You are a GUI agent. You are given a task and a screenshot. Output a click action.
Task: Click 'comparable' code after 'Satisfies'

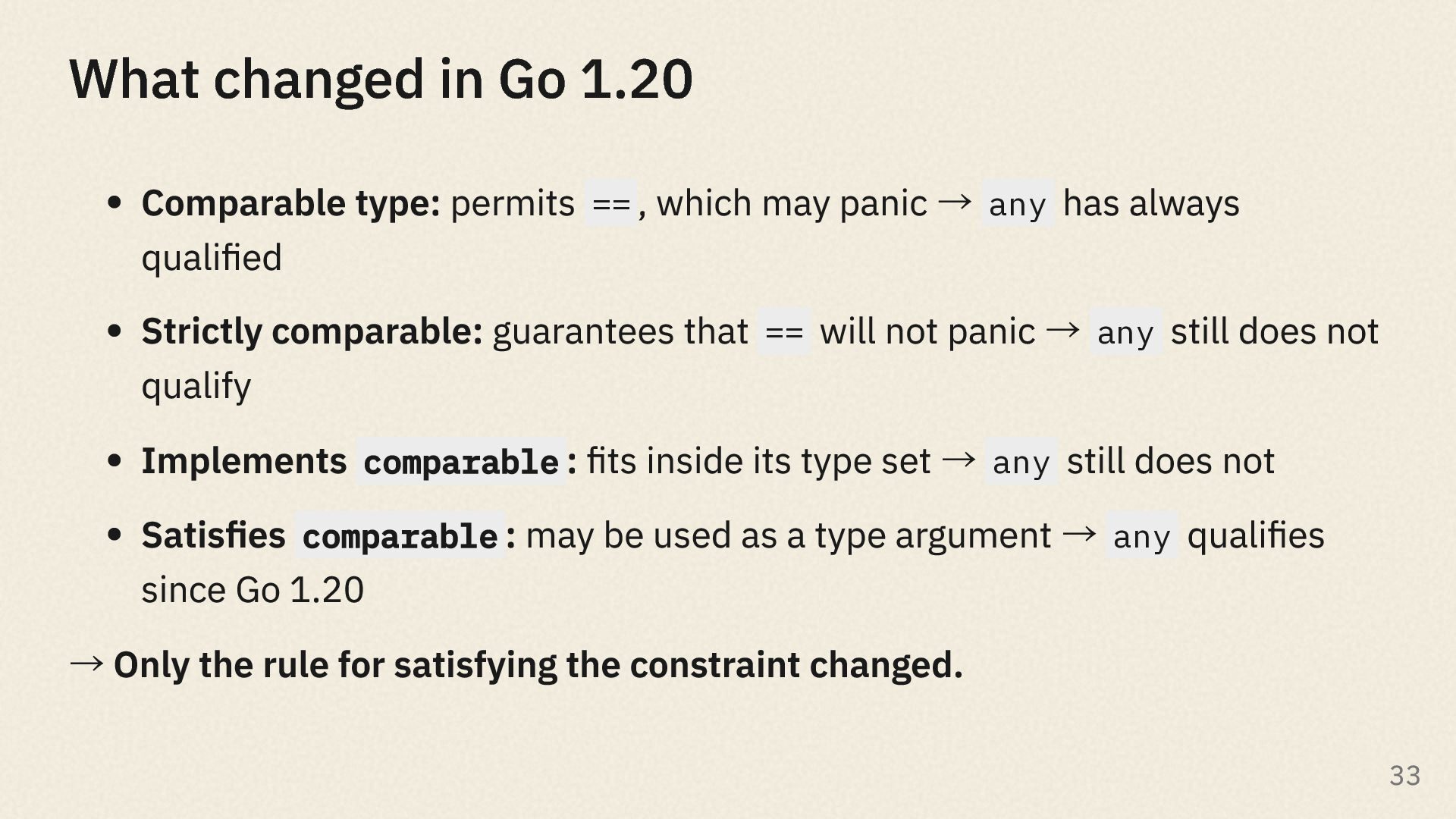[400, 535]
